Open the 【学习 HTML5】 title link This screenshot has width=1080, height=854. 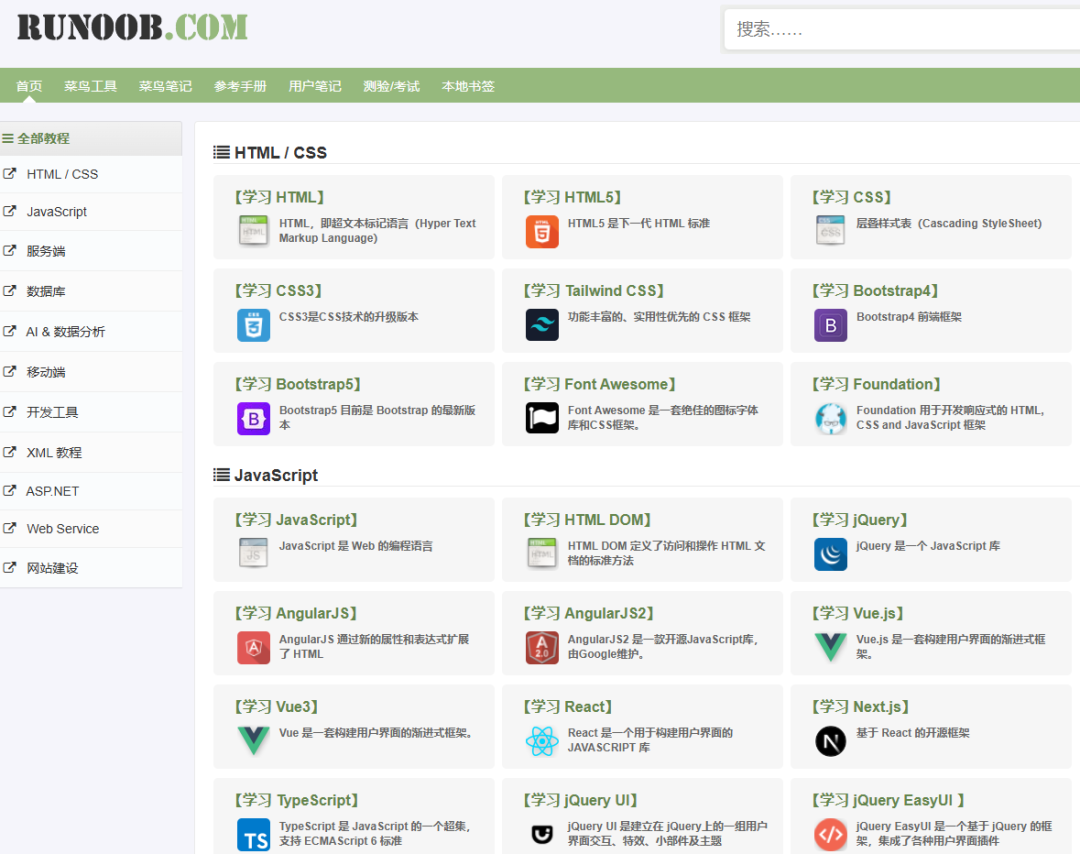[x=572, y=198]
